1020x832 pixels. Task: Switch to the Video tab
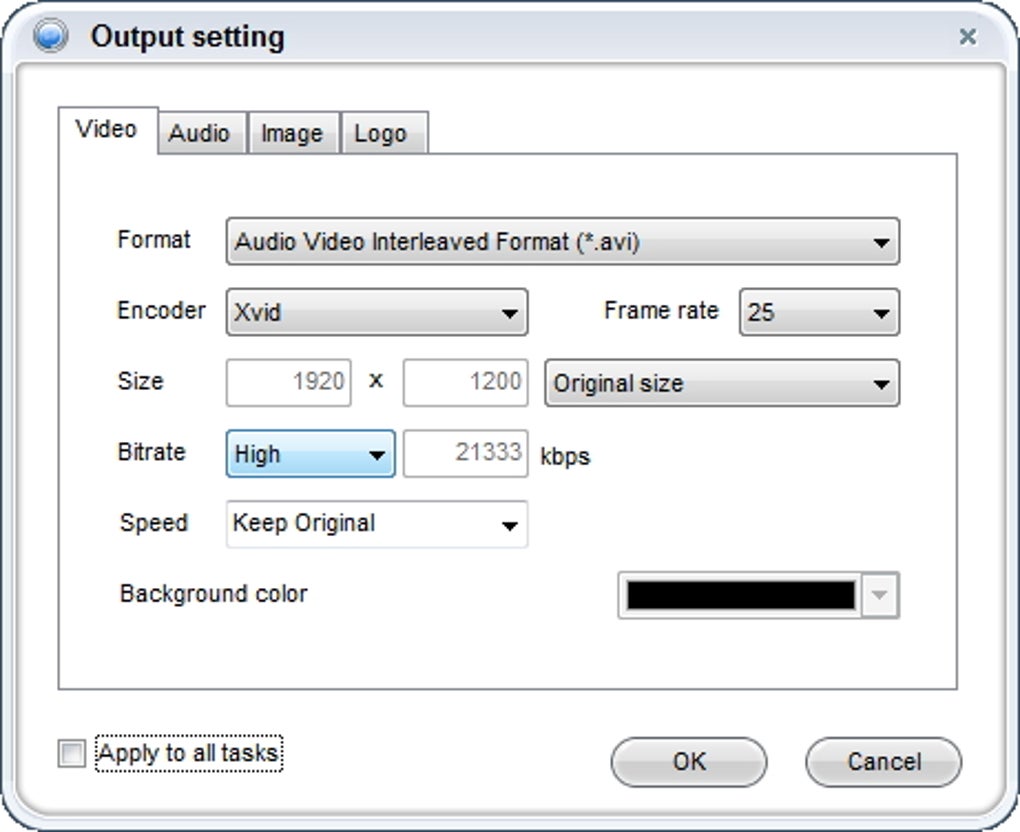107,130
